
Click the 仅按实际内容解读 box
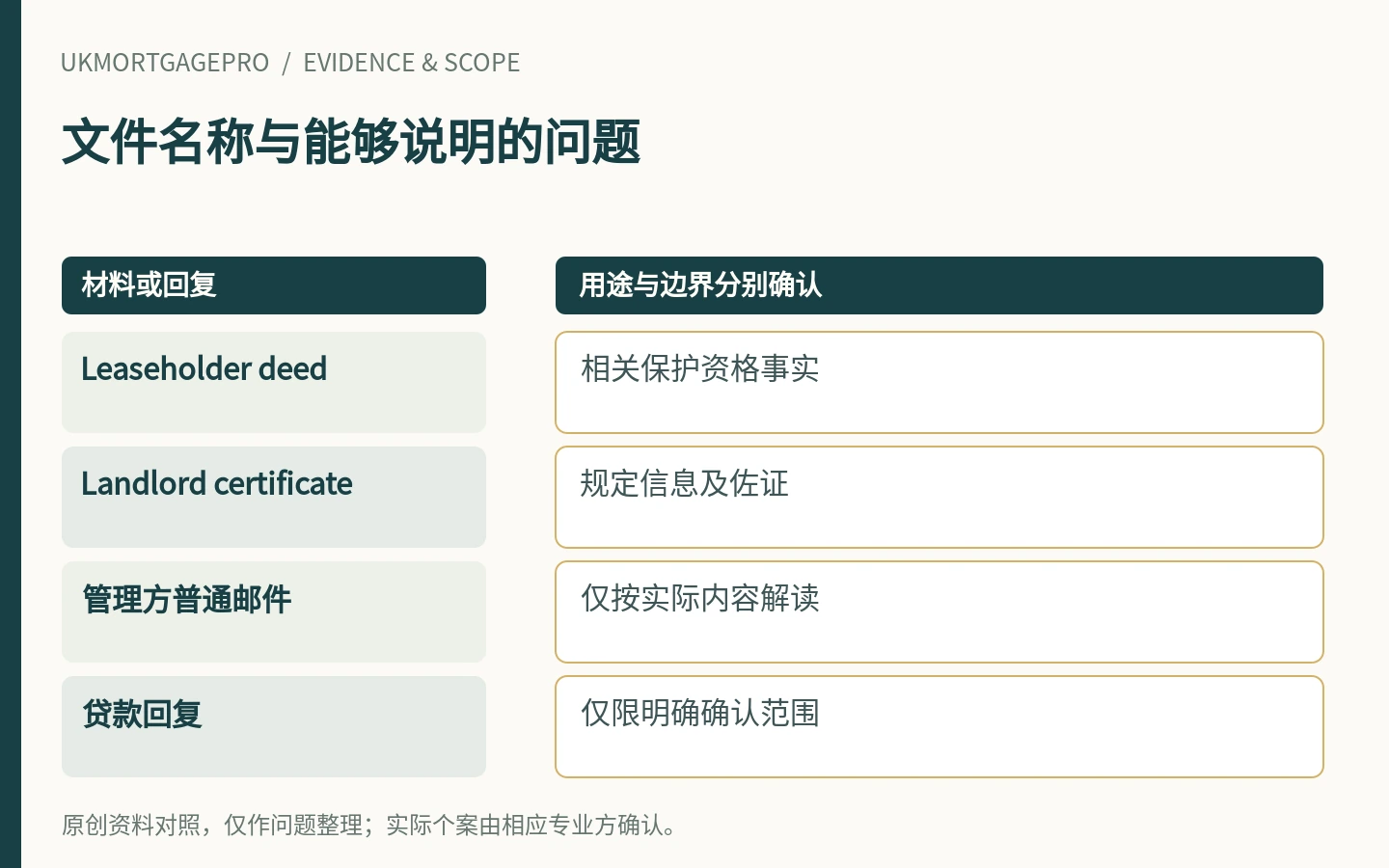click(x=940, y=611)
